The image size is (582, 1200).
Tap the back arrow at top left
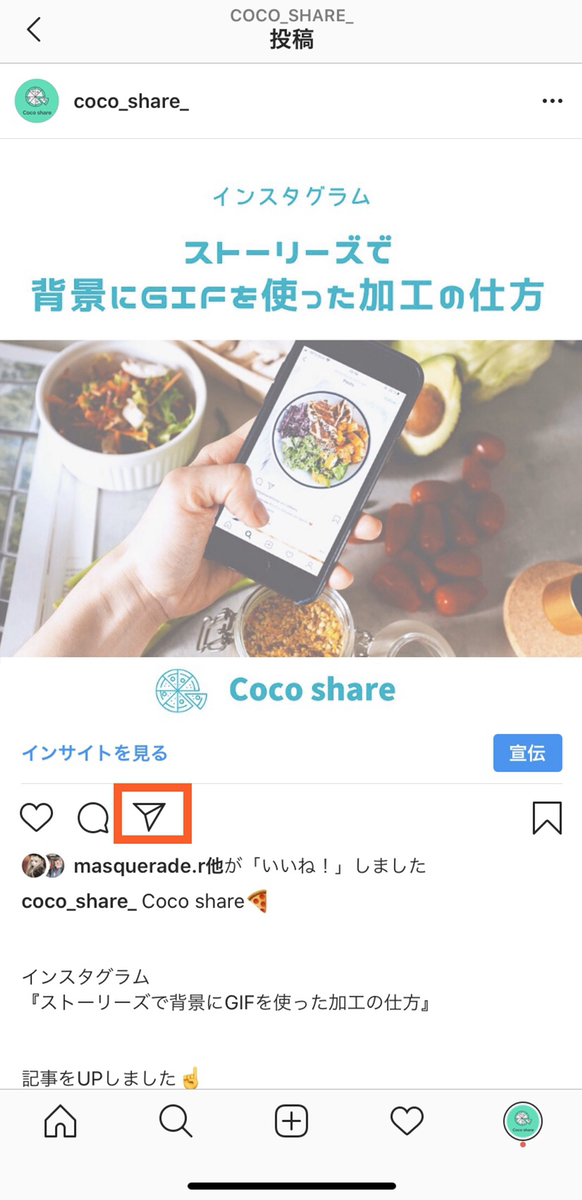point(34,29)
